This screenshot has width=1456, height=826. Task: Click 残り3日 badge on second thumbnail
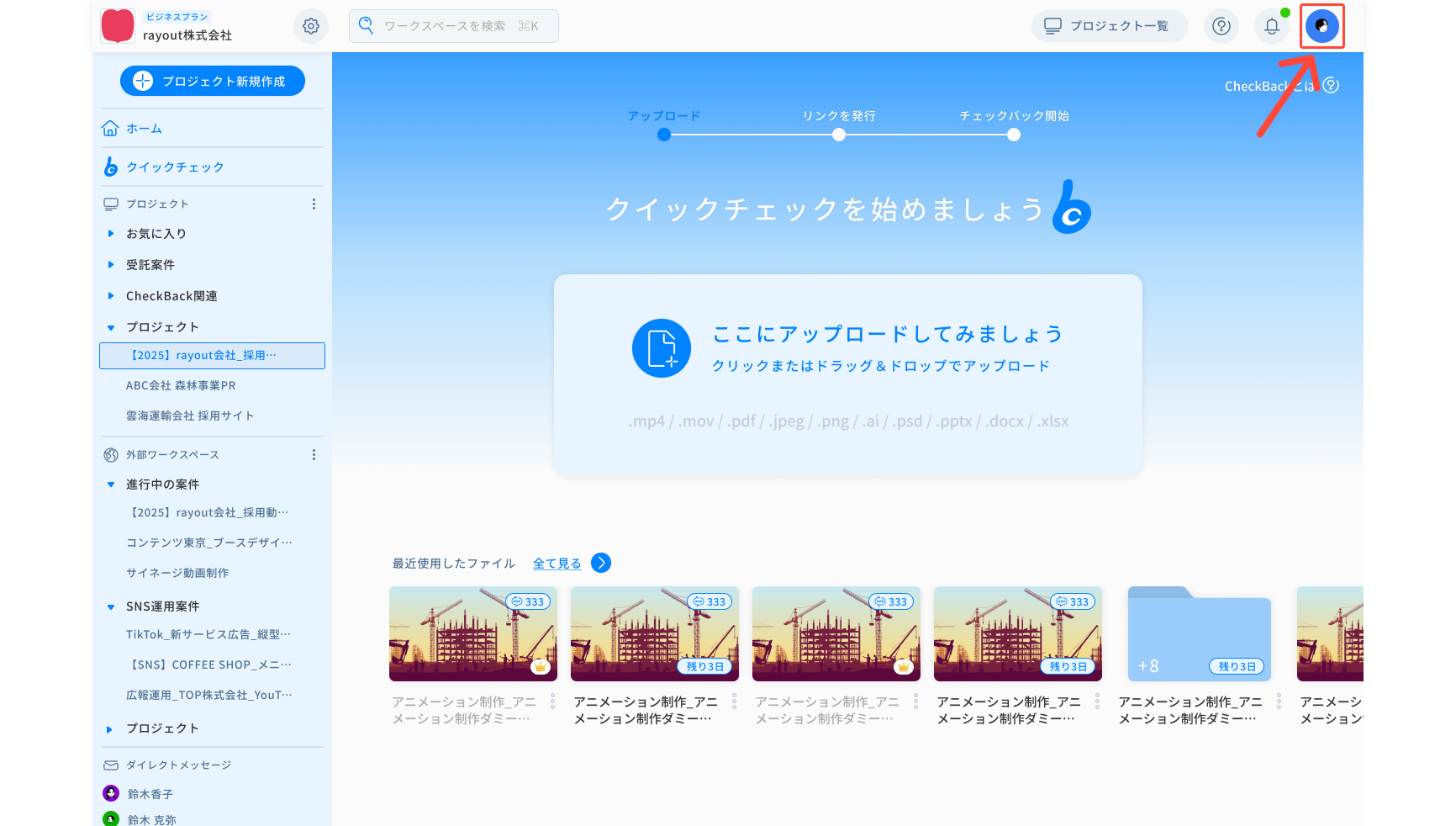[x=704, y=666]
